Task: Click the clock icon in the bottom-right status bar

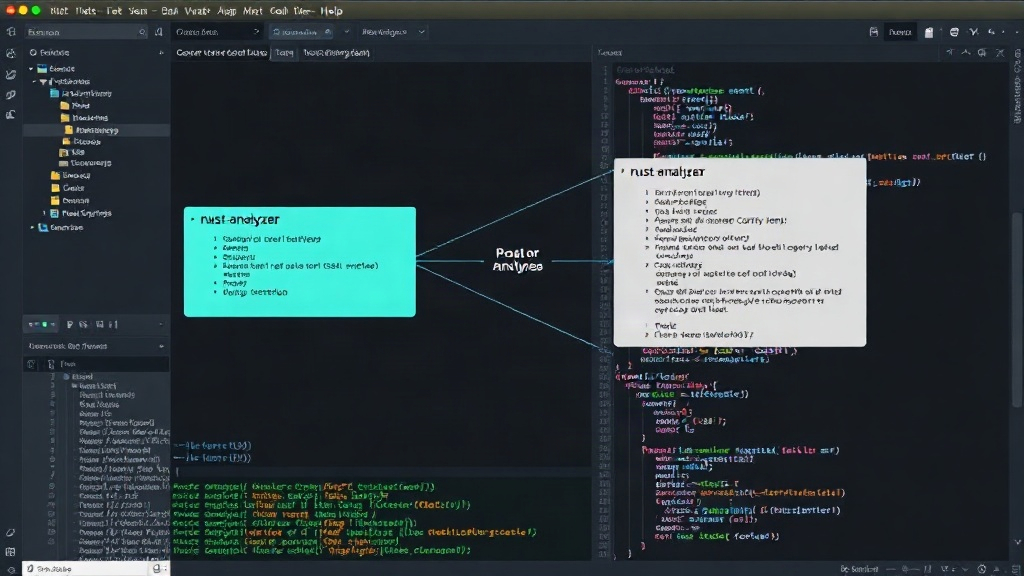Action: (x=982, y=569)
